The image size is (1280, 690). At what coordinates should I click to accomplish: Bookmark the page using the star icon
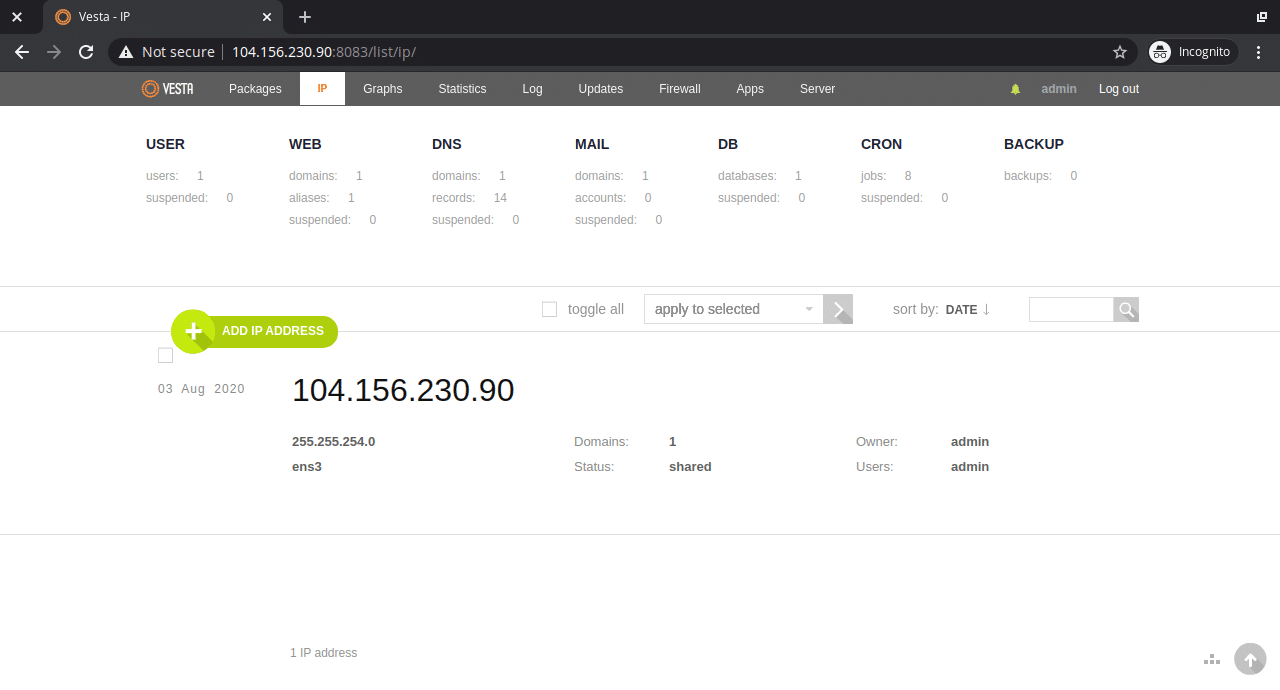pyautogui.click(x=1120, y=51)
